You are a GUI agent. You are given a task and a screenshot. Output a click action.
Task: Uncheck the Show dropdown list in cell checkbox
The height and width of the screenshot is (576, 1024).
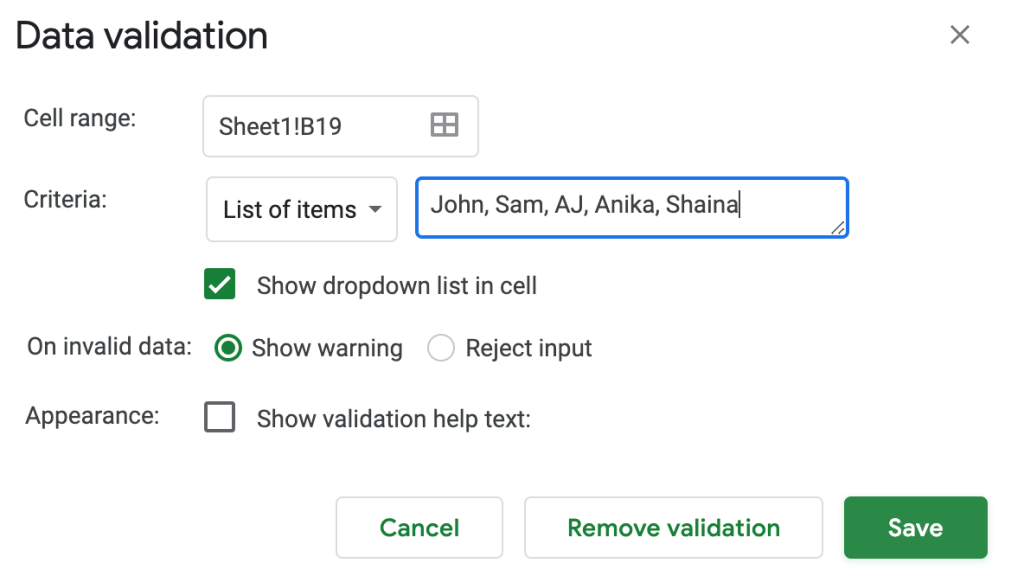(x=220, y=285)
